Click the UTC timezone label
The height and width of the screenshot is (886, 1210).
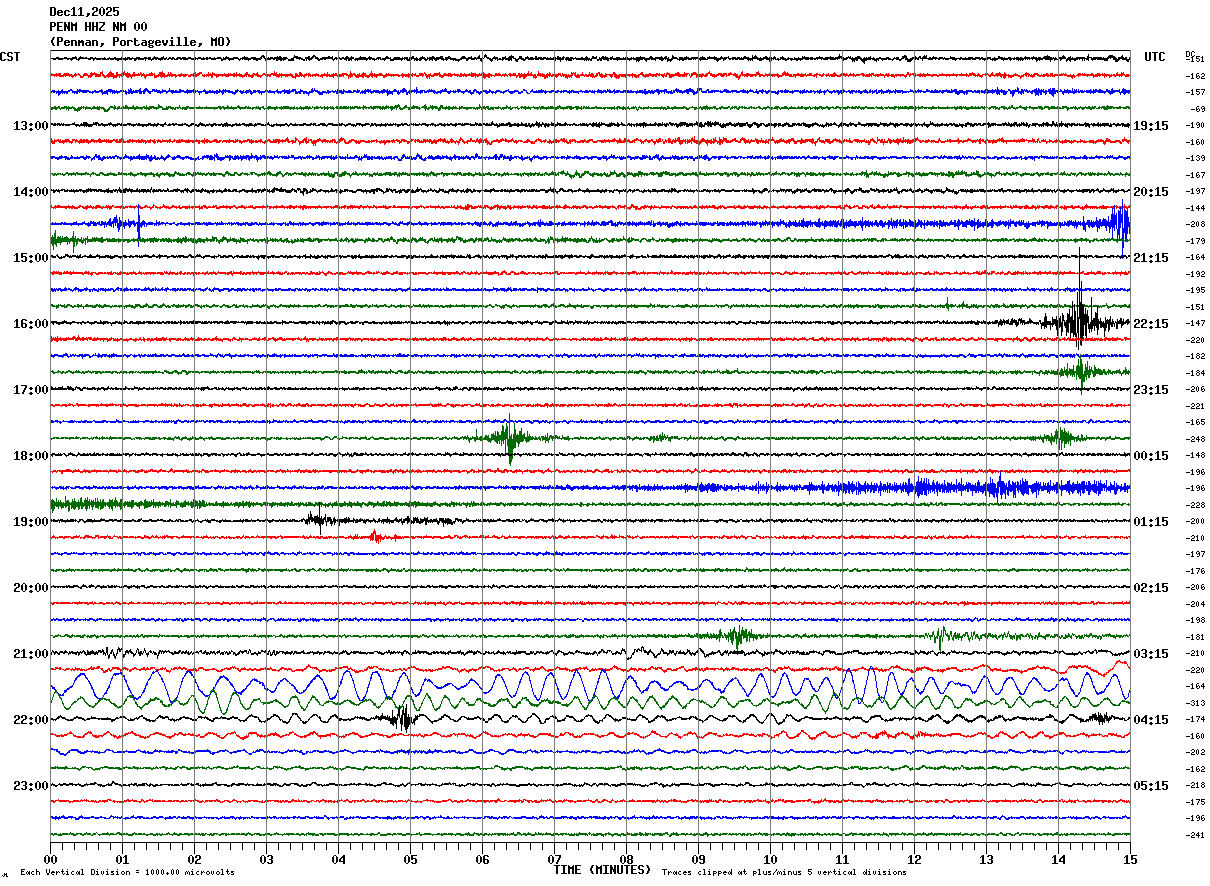[x=1155, y=57]
